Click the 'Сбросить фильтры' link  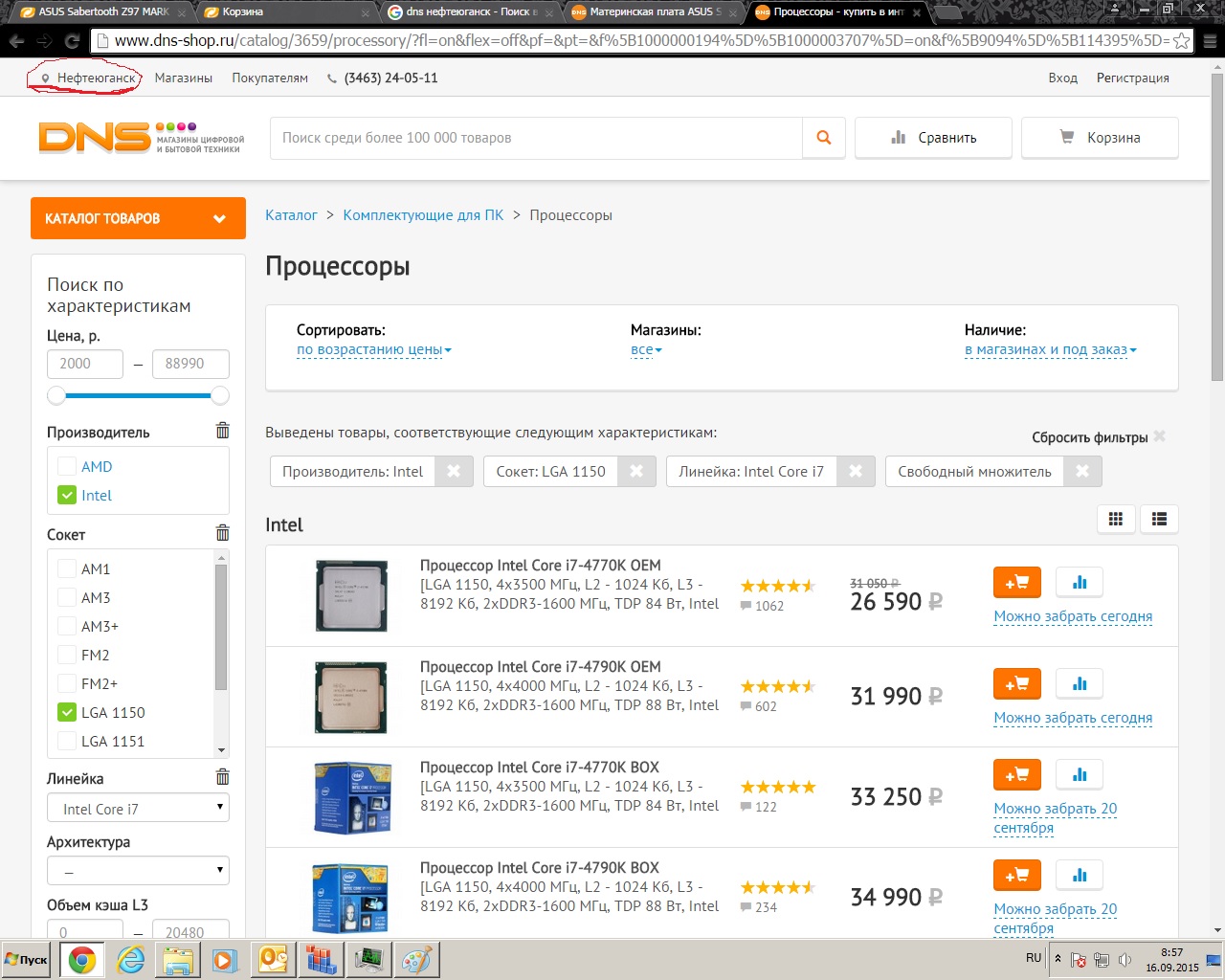click(1089, 437)
